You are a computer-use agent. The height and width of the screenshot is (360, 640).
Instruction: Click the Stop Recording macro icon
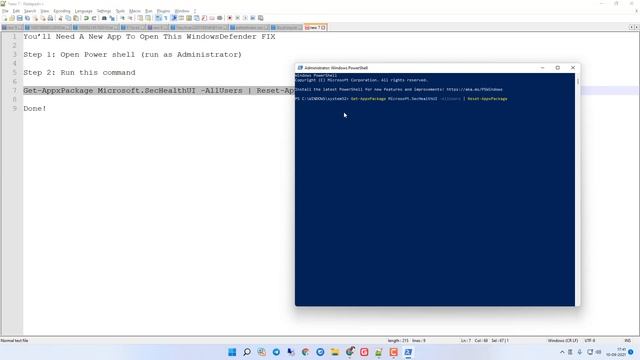238,18
